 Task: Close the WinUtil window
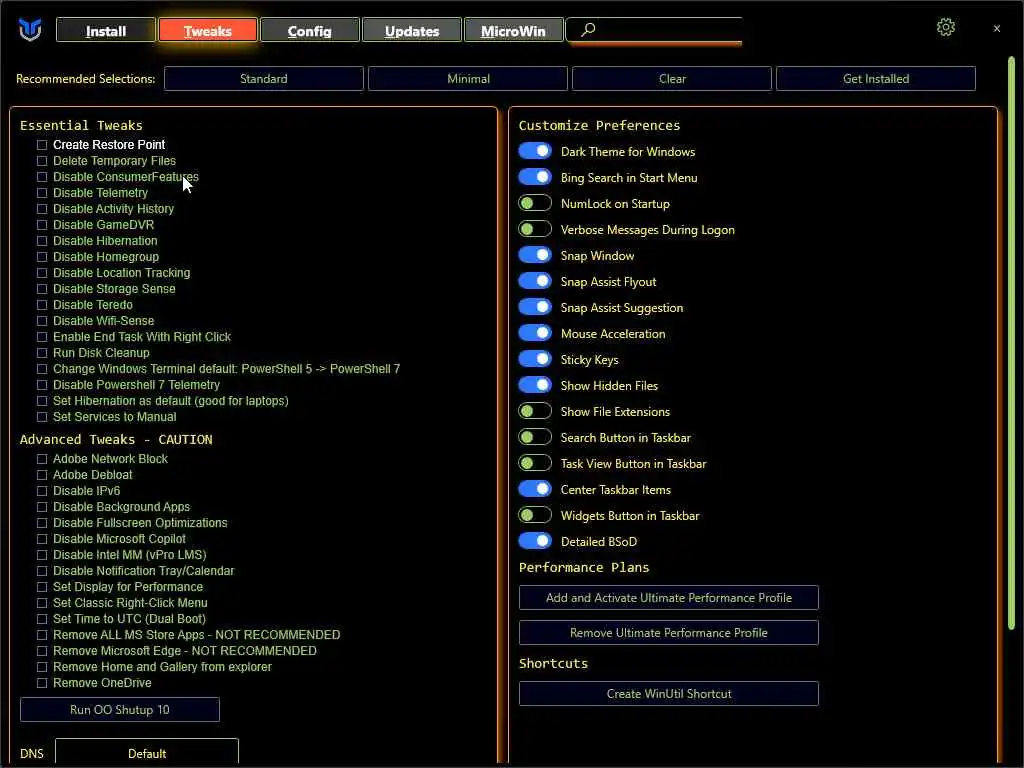(x=997, y=29)
